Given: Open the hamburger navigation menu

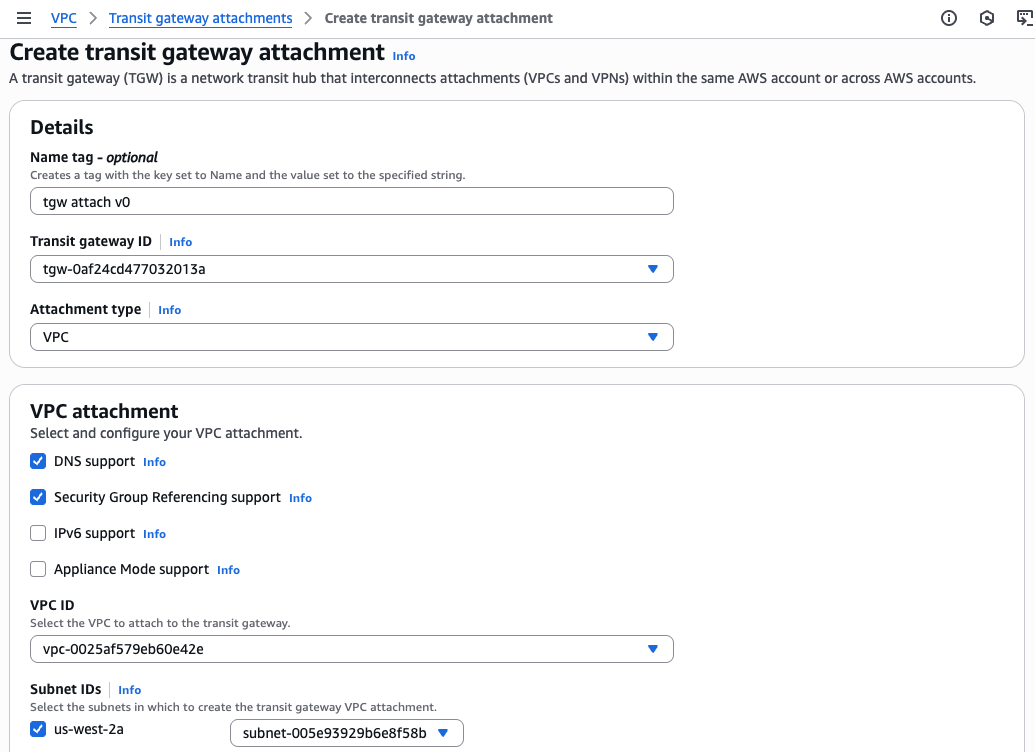Looking at the screenshot, I should tap(24, 18).
